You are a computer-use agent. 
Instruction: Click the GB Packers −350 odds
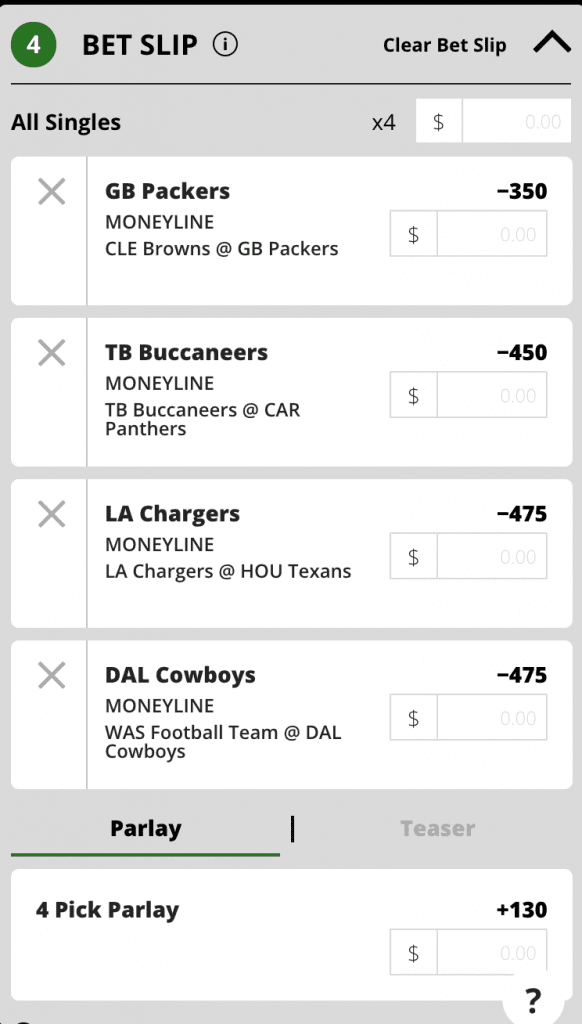(x=522, y=191)
